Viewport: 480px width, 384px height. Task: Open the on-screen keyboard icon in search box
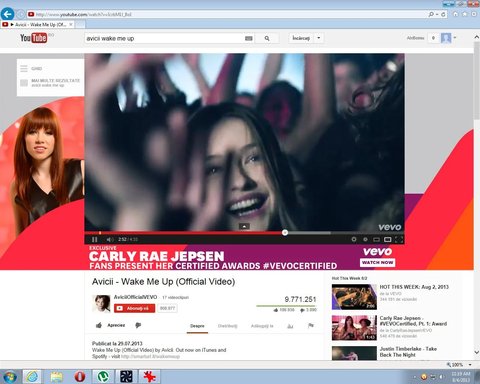tap(249, 38)
